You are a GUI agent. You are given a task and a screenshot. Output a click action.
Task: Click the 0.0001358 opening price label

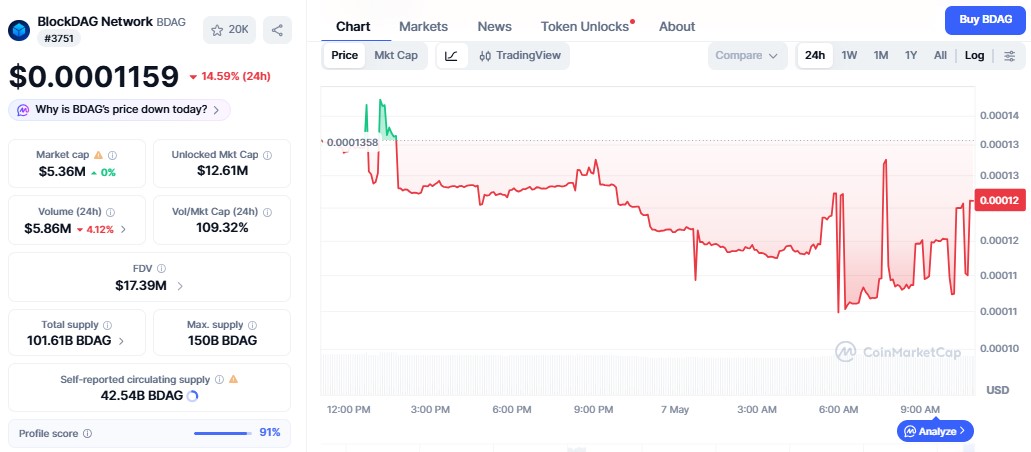click(x=352, y=143)
